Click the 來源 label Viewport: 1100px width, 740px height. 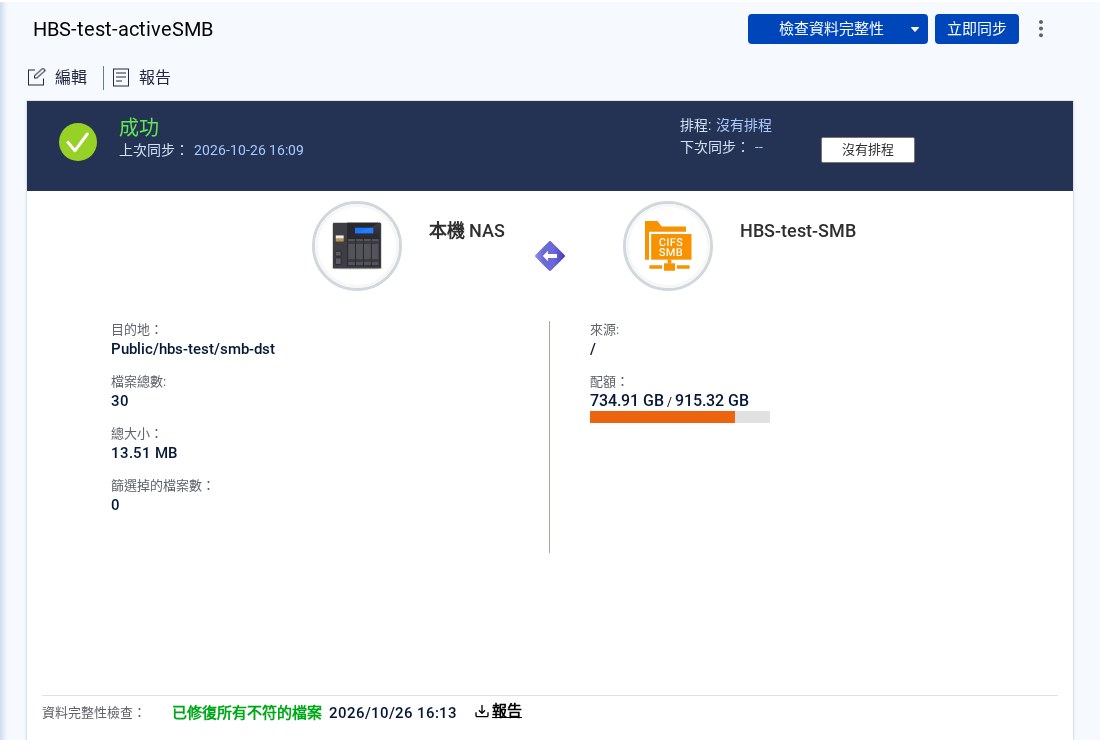click(604, 329)
